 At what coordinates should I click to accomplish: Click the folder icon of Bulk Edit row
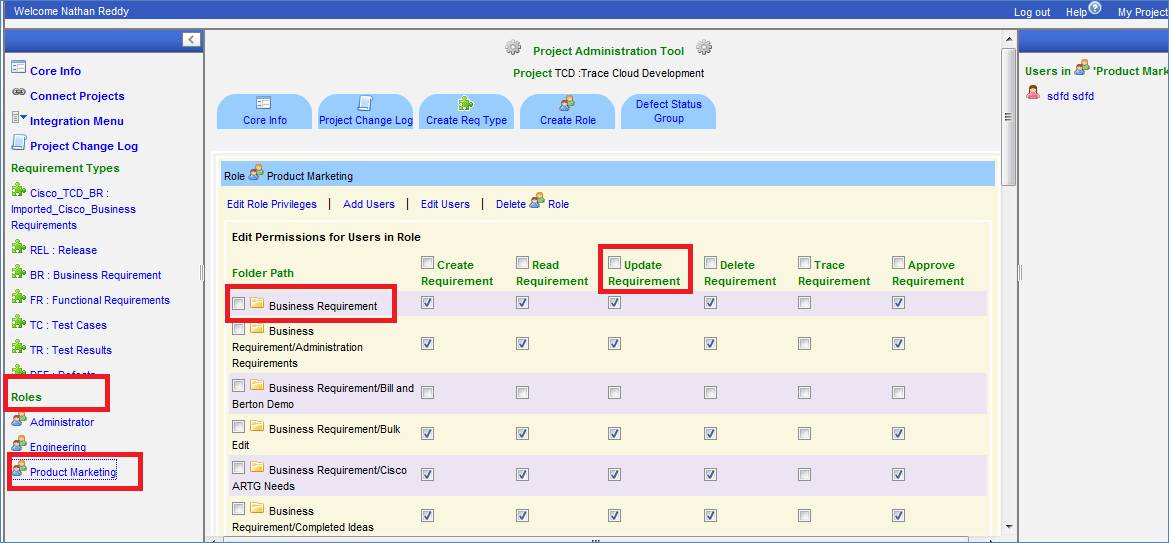[x=257, y=427]
